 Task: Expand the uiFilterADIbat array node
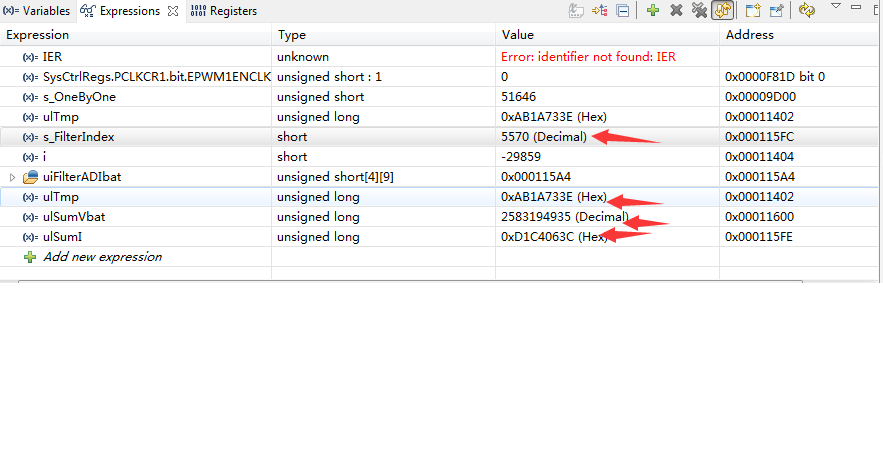(12, 177)
